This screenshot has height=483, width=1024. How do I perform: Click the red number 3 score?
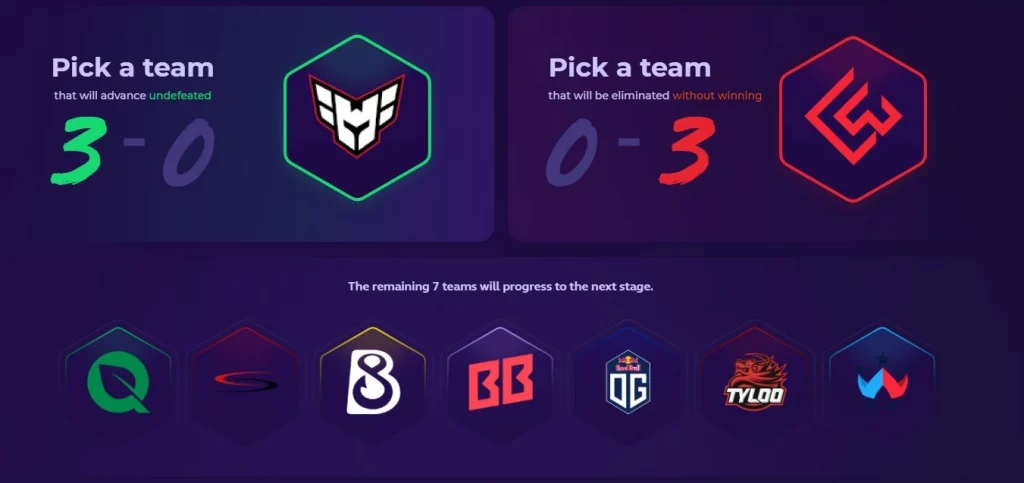(686, 151)
